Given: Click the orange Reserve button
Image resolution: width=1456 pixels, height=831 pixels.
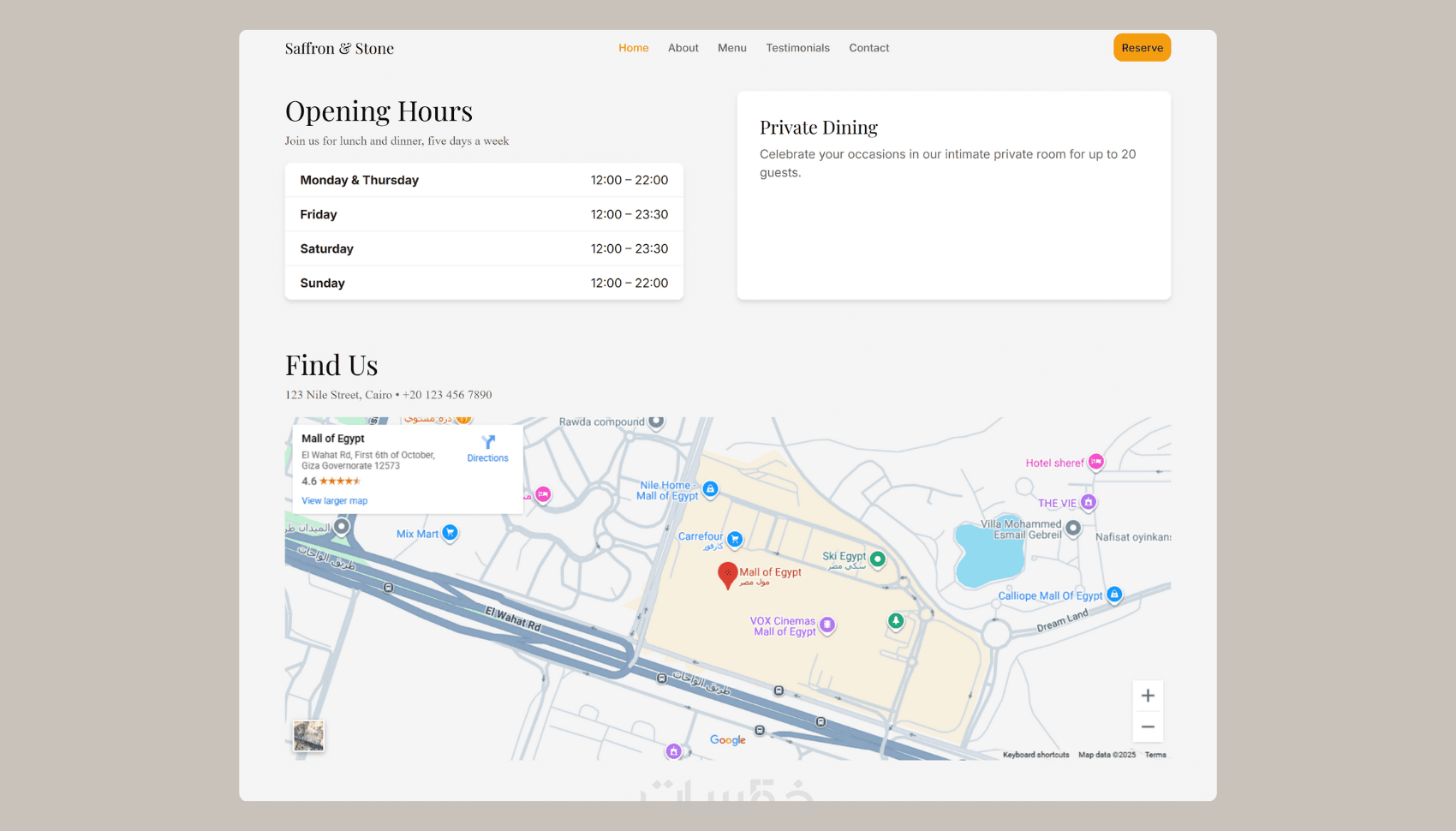Looking at the screenshot, I should coord(1143,48).
